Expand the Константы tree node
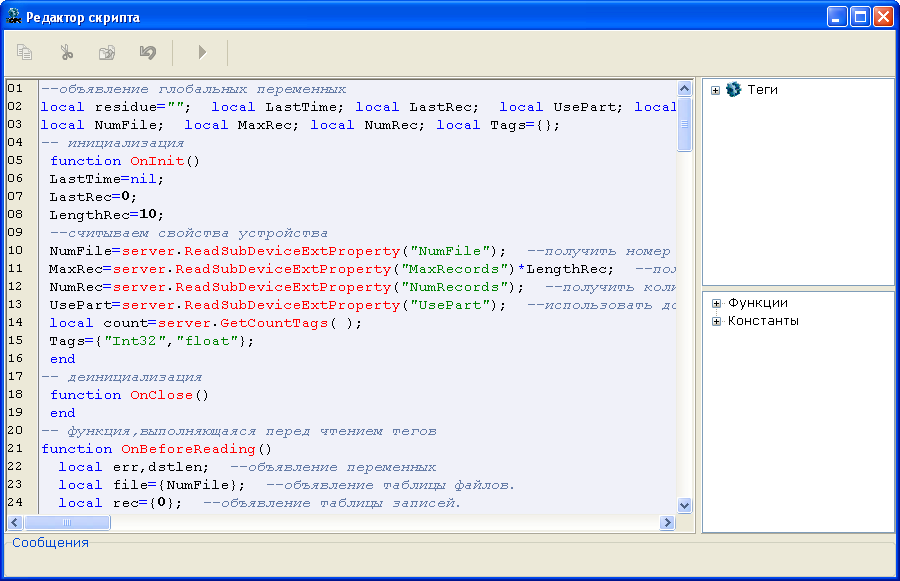The height and width of the screenshot is (581, 900). tap(716, 322)
